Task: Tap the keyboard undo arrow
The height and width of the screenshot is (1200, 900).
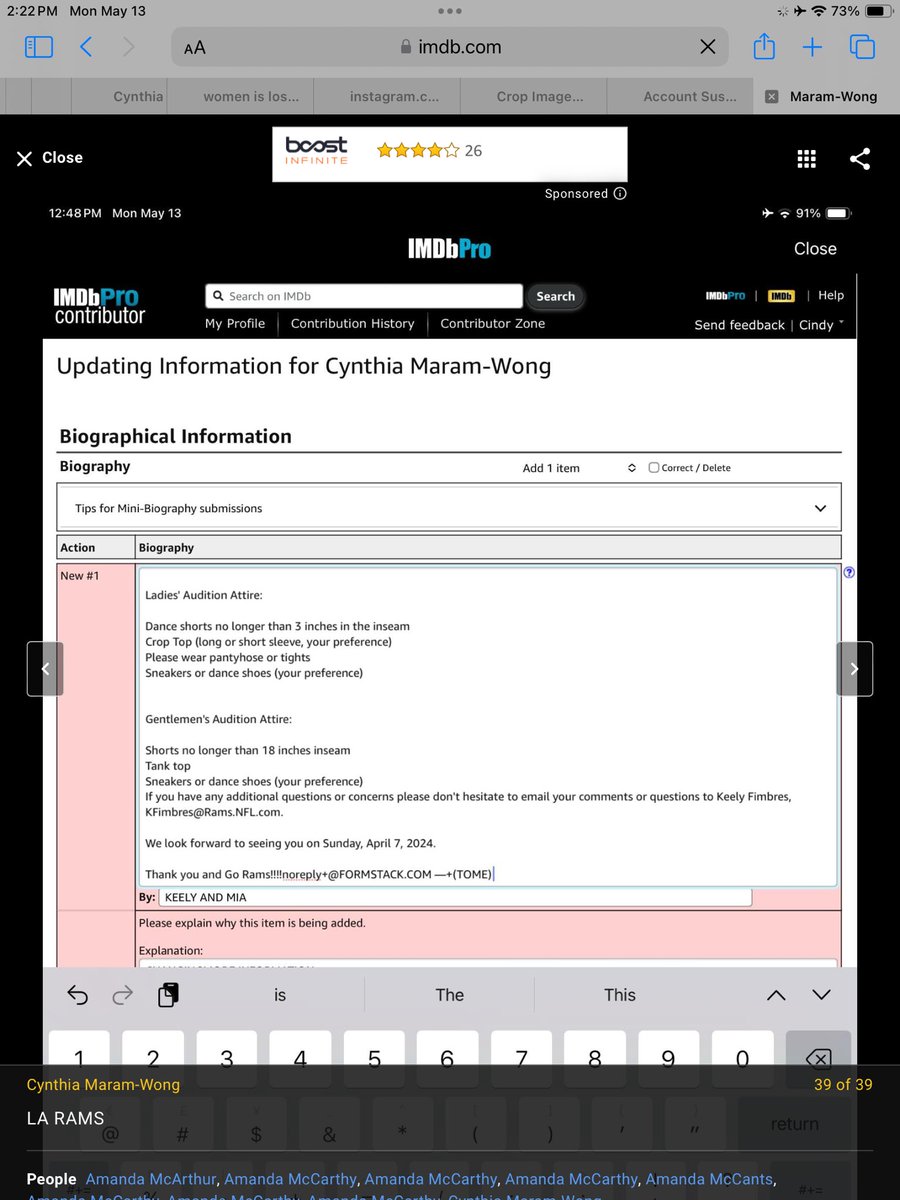Action: pos(78,995)
